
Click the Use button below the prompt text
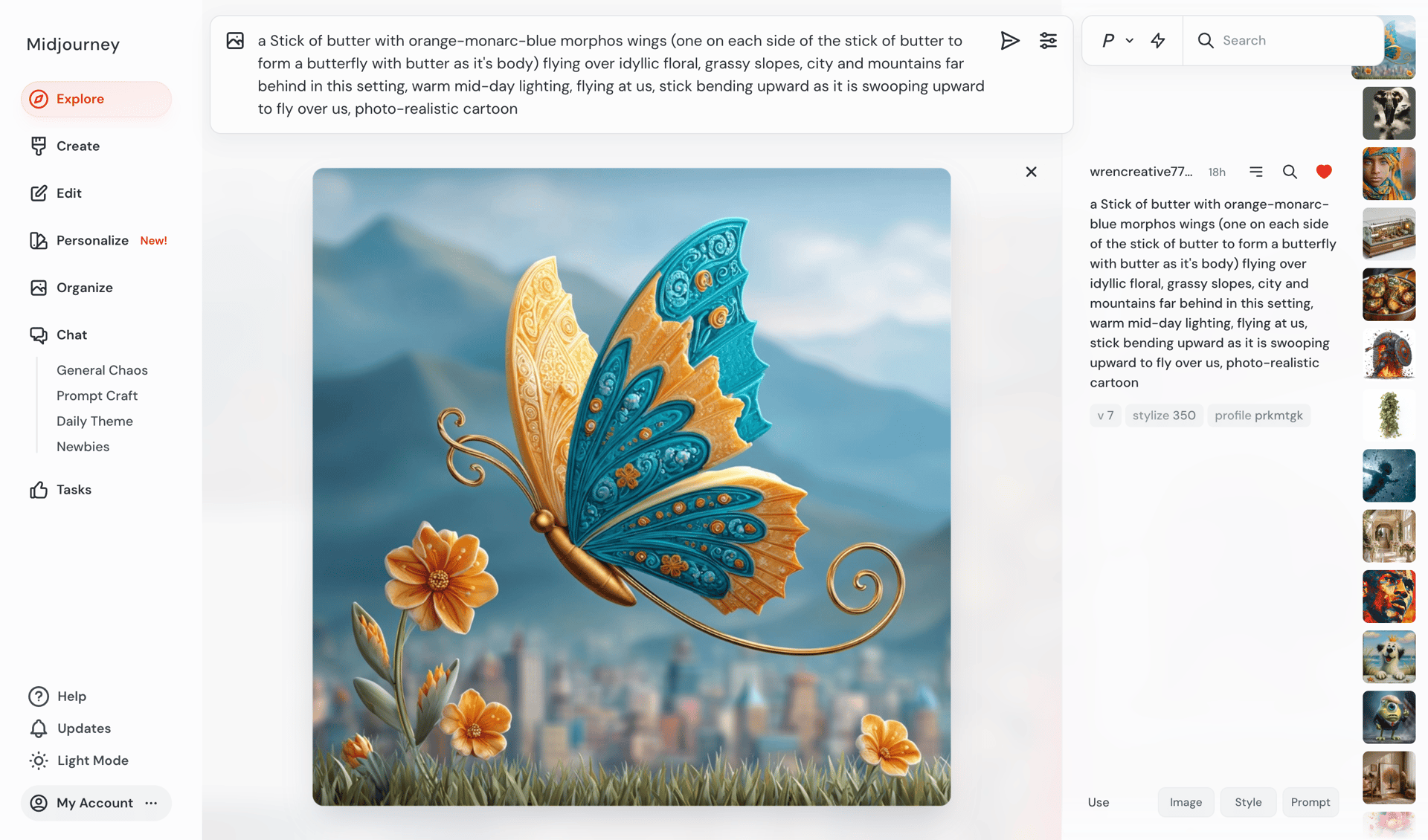[x=1098, y=802]
